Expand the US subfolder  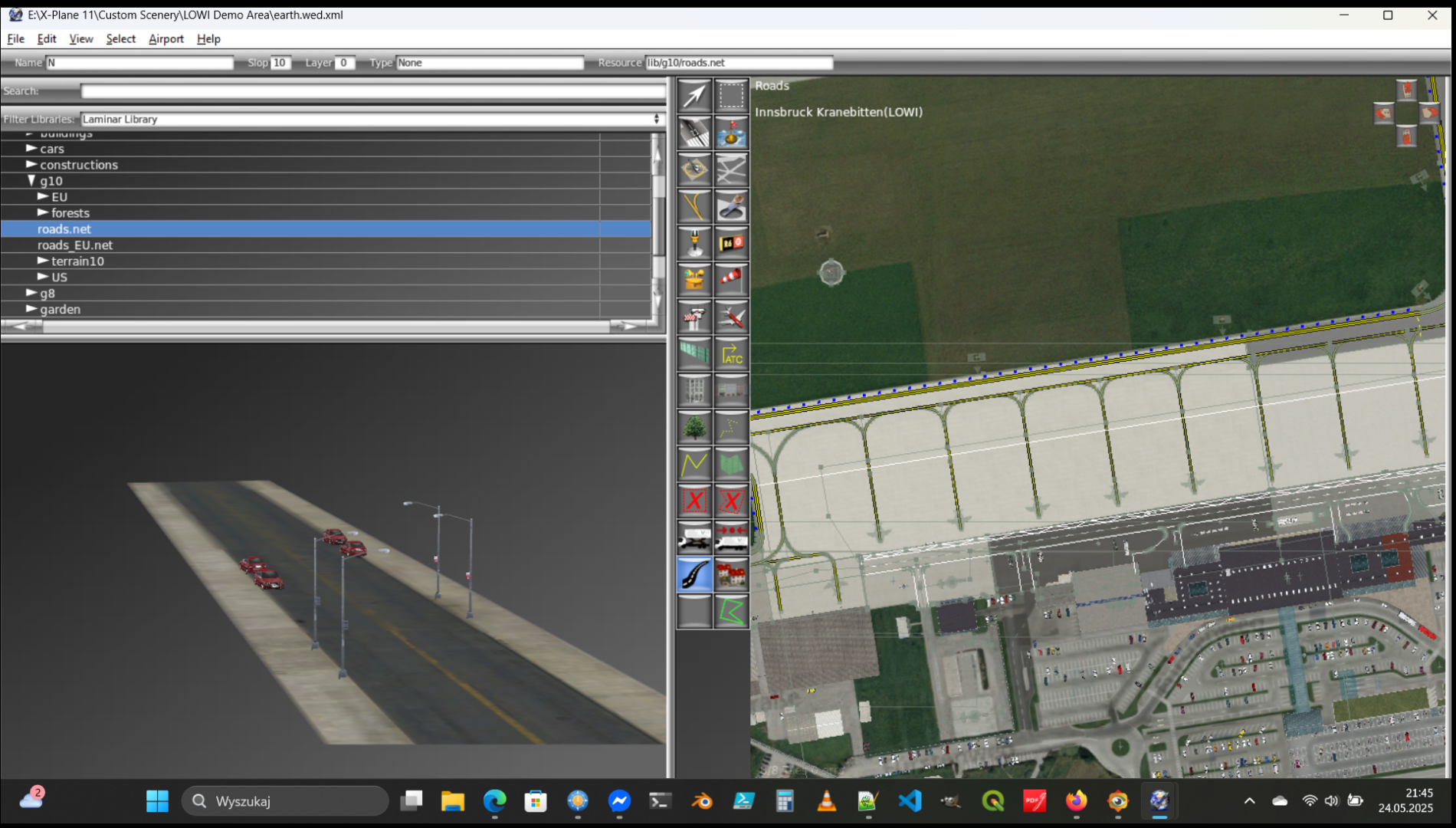43,277
